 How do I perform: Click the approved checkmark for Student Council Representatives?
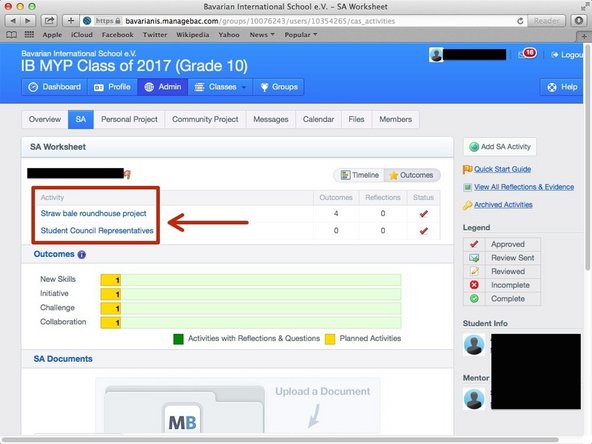tap(424, 231)
